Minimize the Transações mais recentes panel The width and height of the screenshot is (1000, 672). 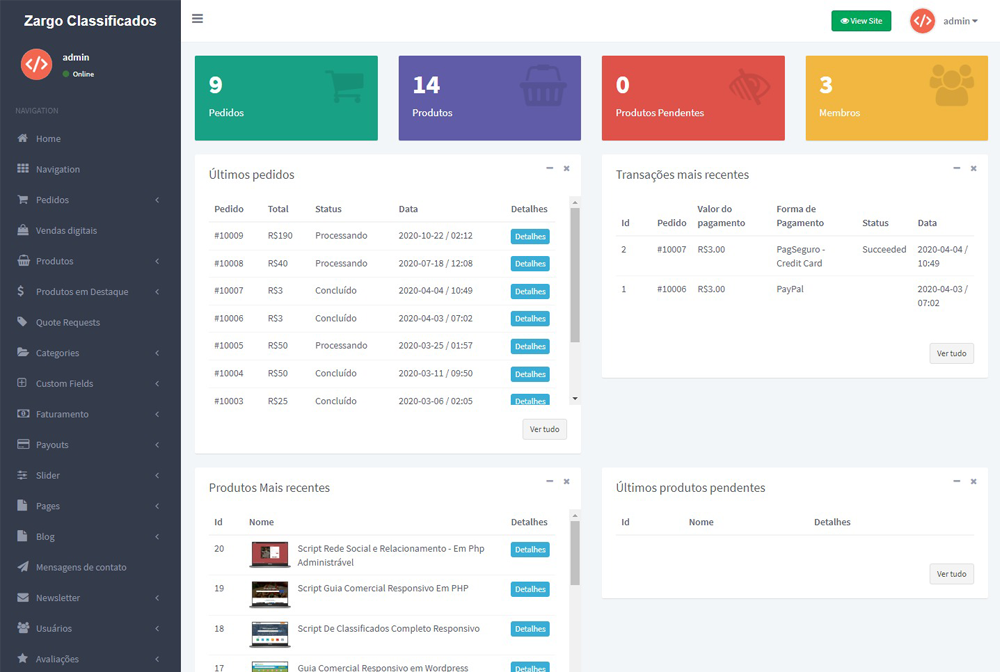click(956, 168)
